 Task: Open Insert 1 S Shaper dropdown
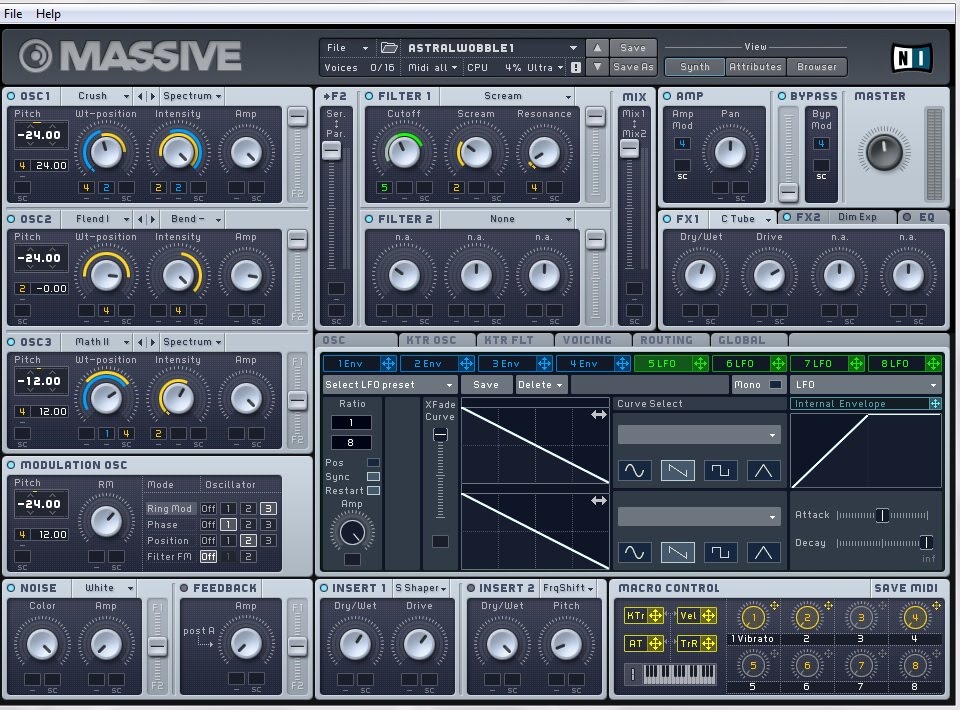421,588
